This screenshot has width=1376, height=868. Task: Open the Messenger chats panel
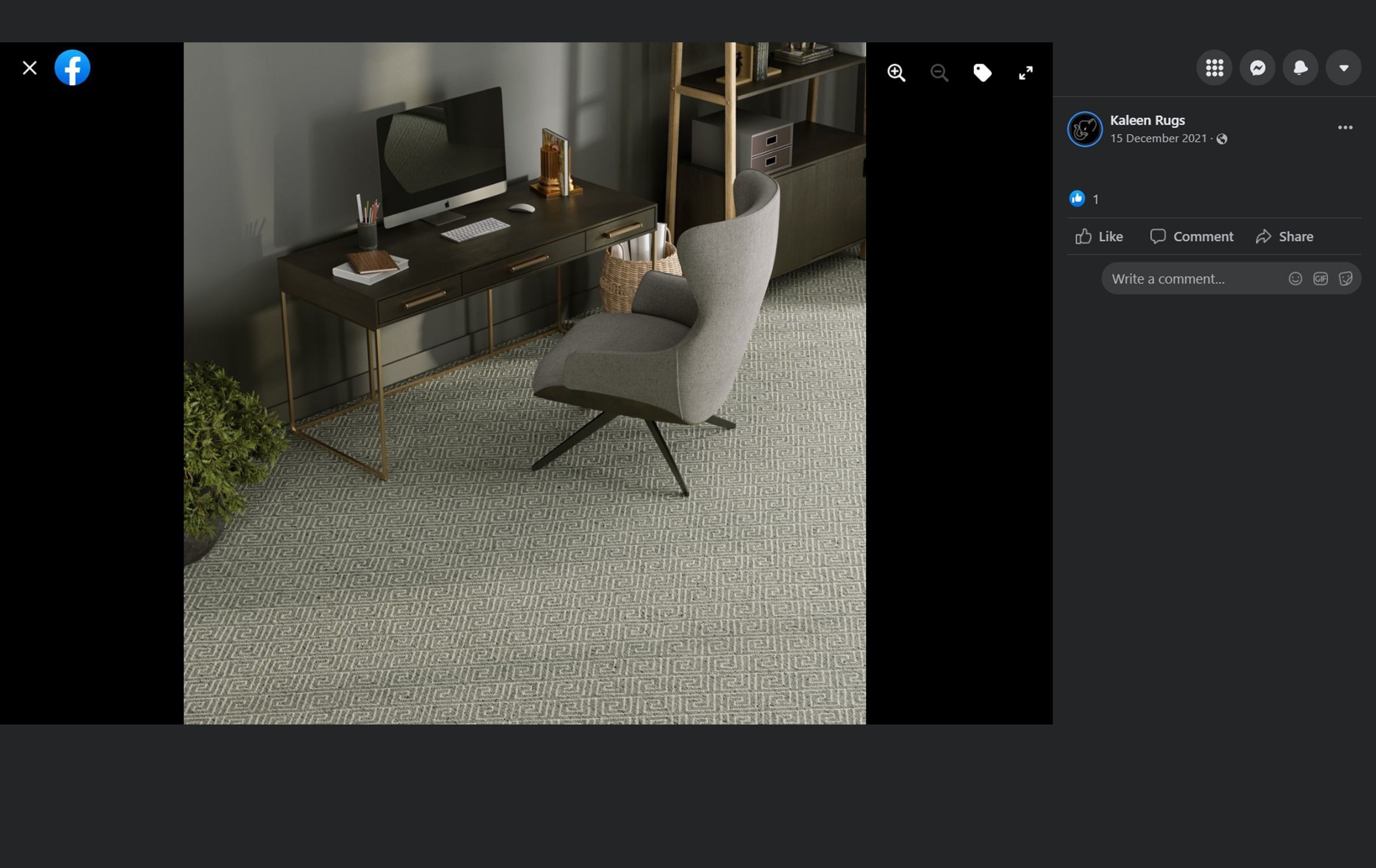point(1257,68)
